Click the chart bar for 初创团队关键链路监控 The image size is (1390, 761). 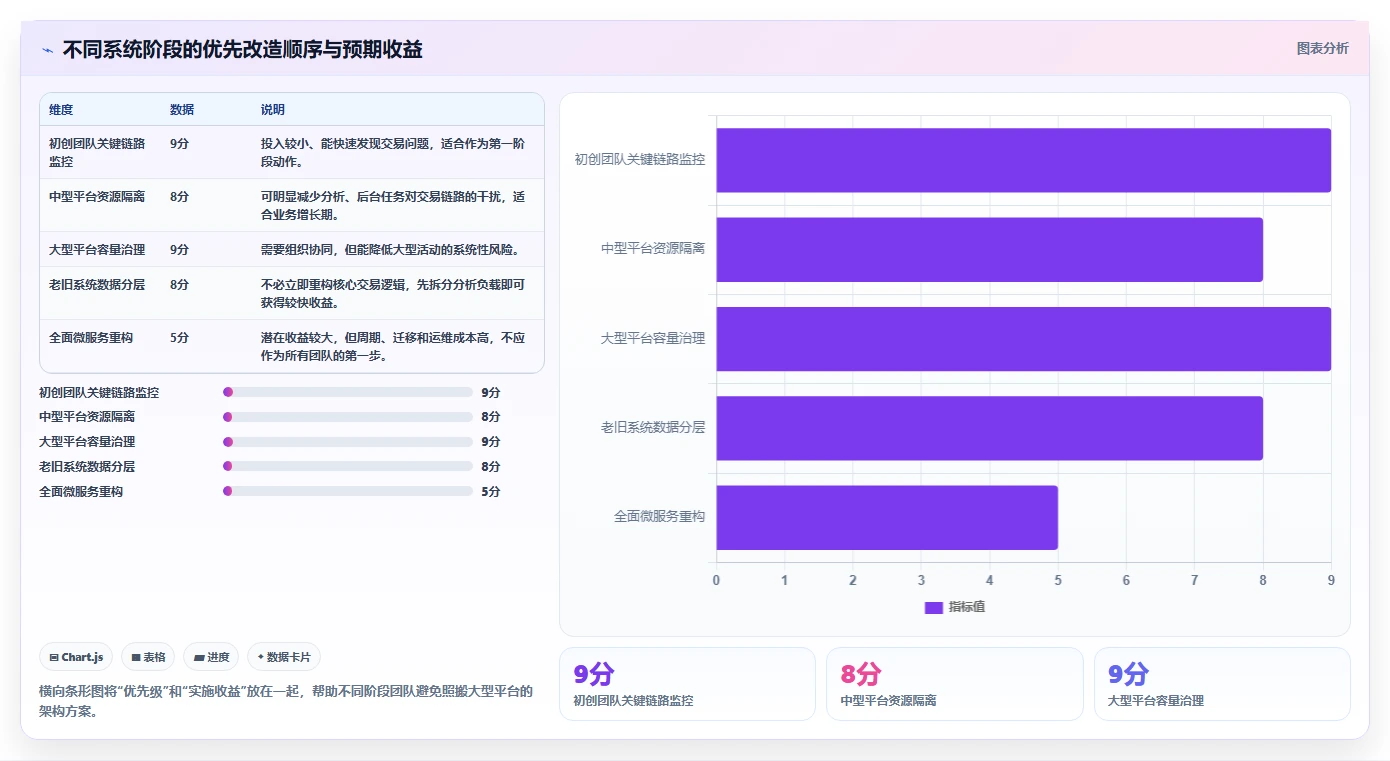(x=1023, y=160)
